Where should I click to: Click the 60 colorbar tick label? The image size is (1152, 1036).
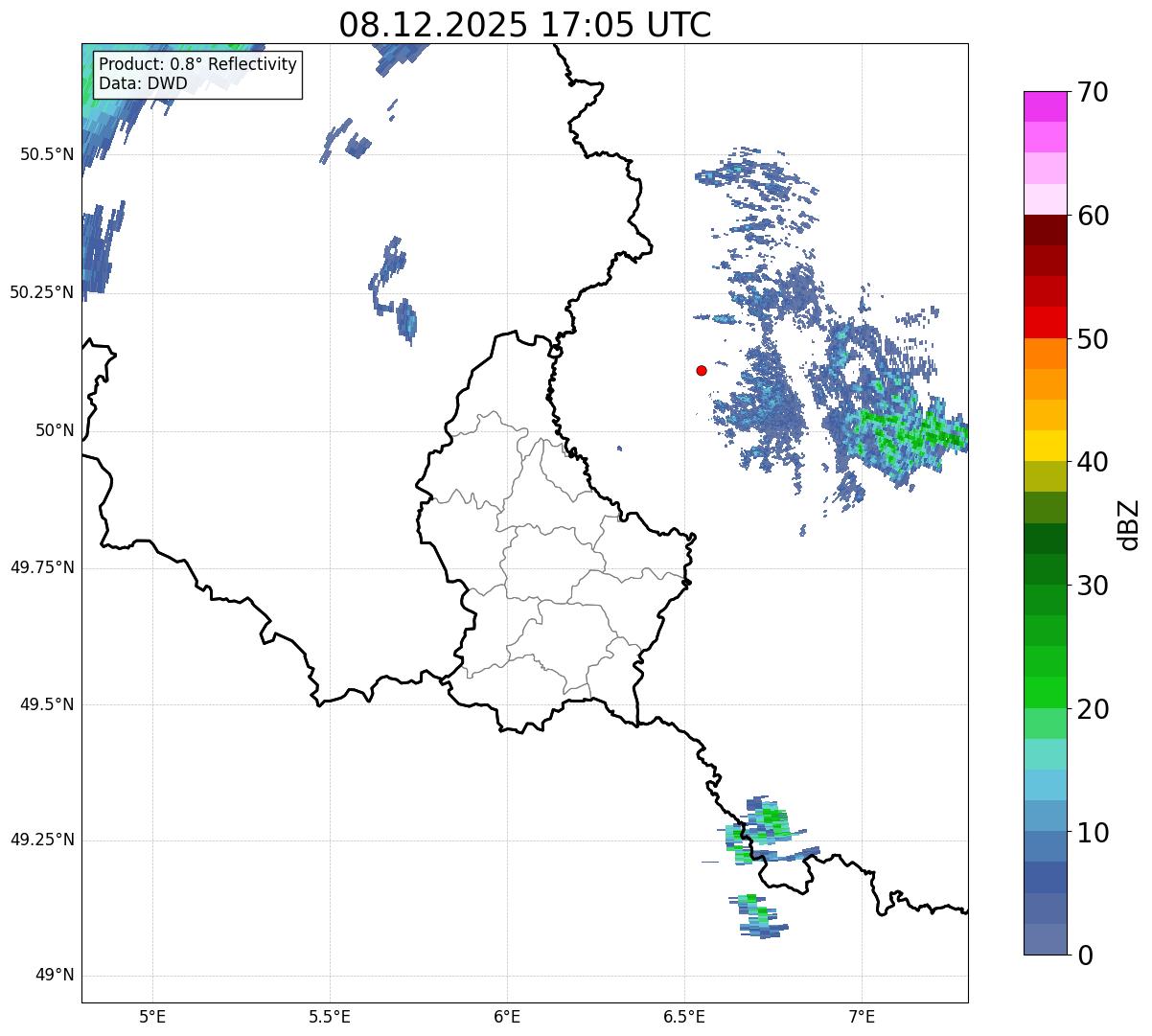pos(1093,216)
